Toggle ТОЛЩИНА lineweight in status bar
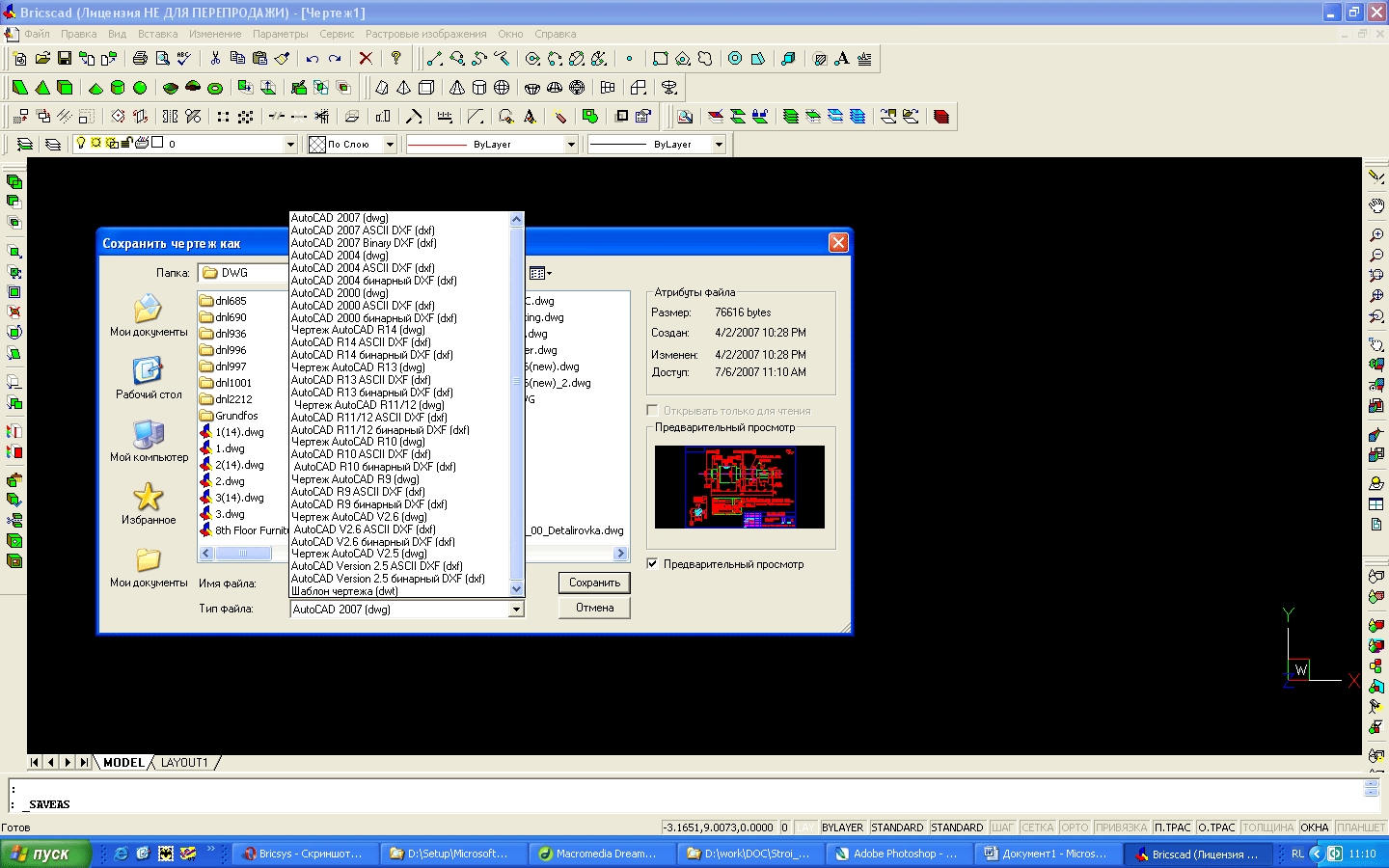Screen dimensions: 1389x868 pos(1267,827)
